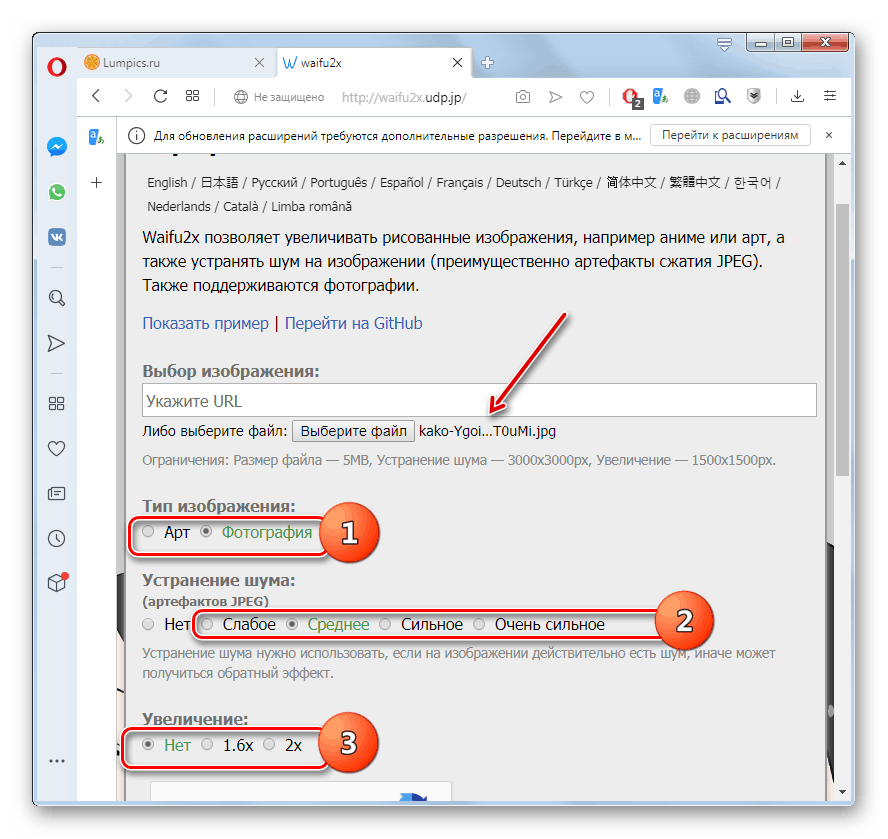Add page to bookmarks via heart icon
This screenshot has height=839, width=888.
click(587, 97)
